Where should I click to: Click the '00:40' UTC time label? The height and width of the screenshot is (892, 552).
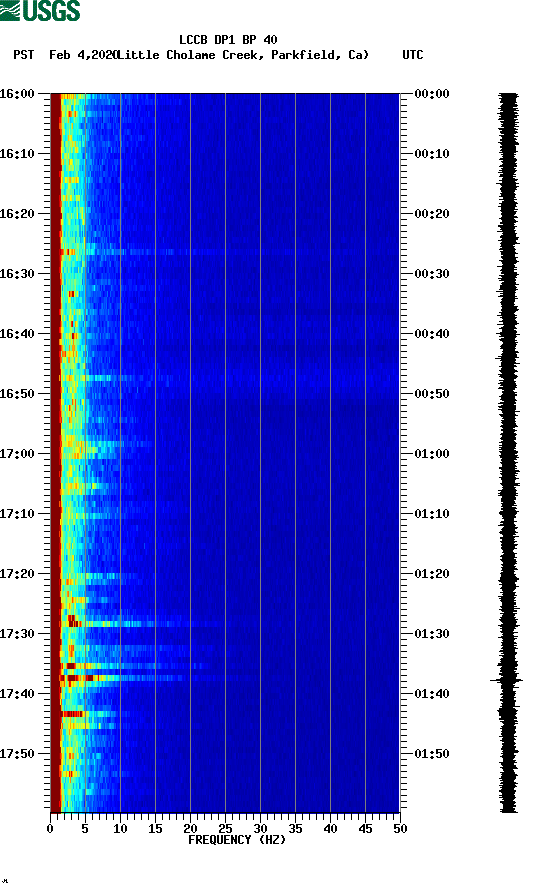(432, 333)
